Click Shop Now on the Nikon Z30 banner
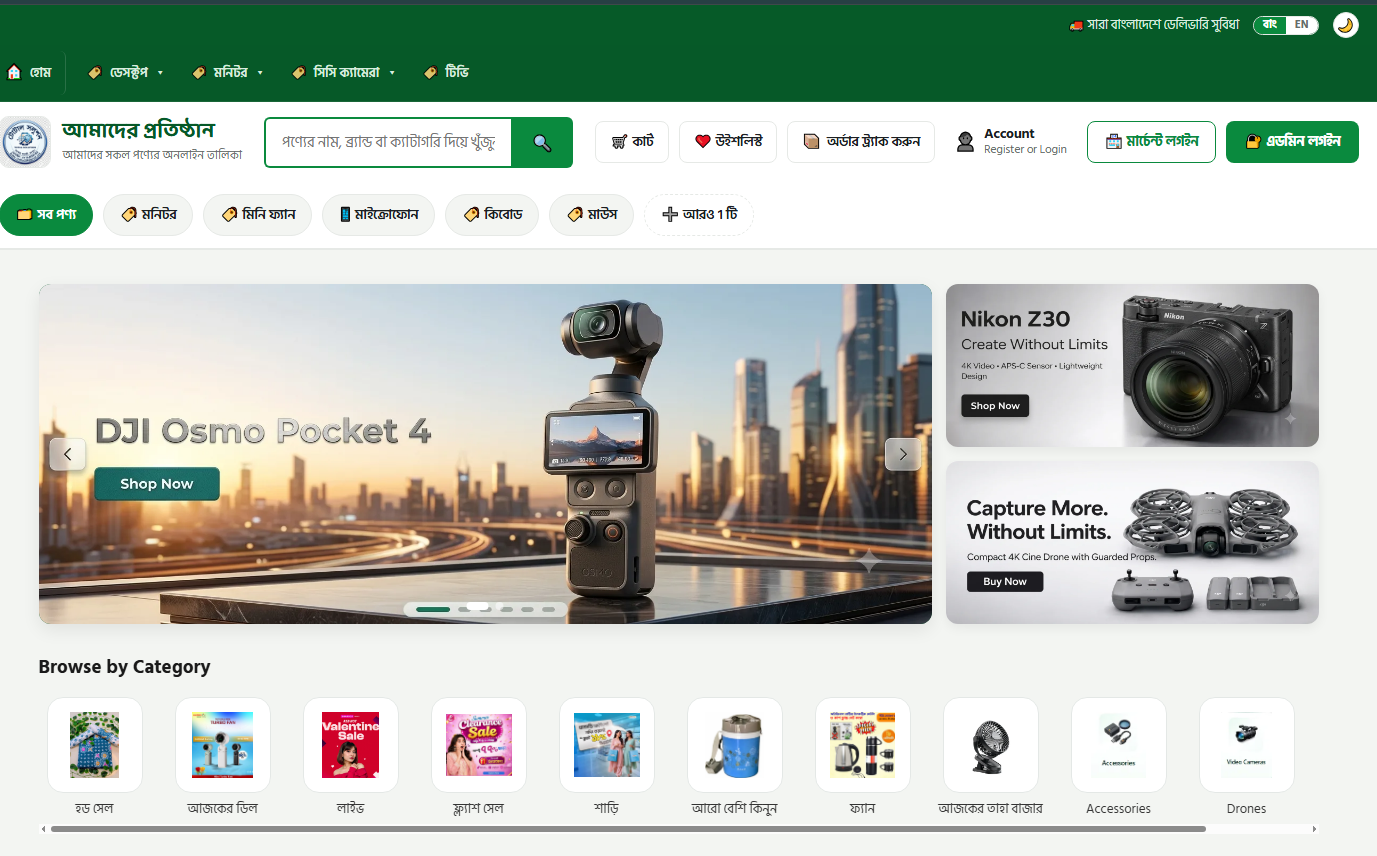Screen dimensions: 1377x856 (995, 406)
